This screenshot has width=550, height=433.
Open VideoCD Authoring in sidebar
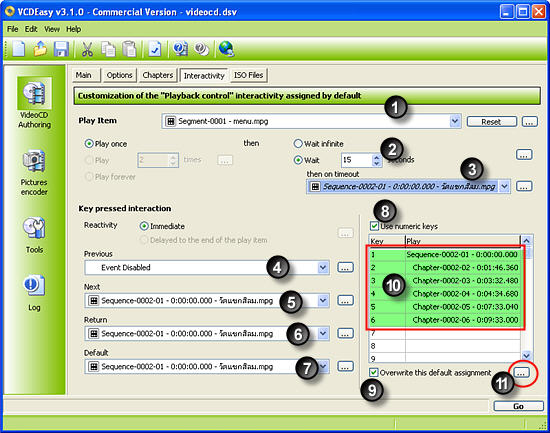pos(34,103)
